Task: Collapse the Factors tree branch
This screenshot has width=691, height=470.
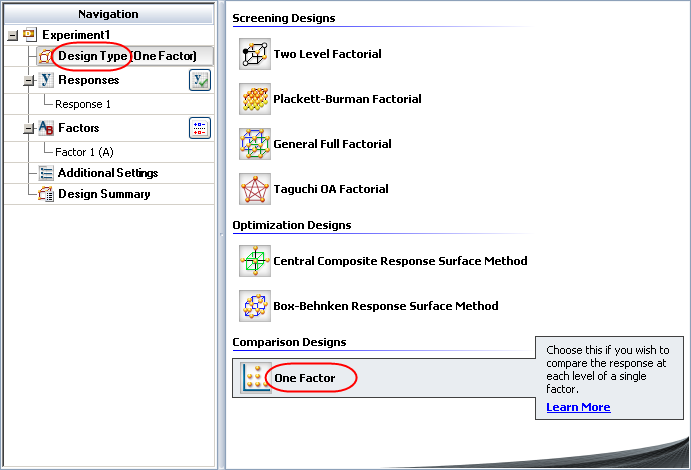Action: point(28,129)
